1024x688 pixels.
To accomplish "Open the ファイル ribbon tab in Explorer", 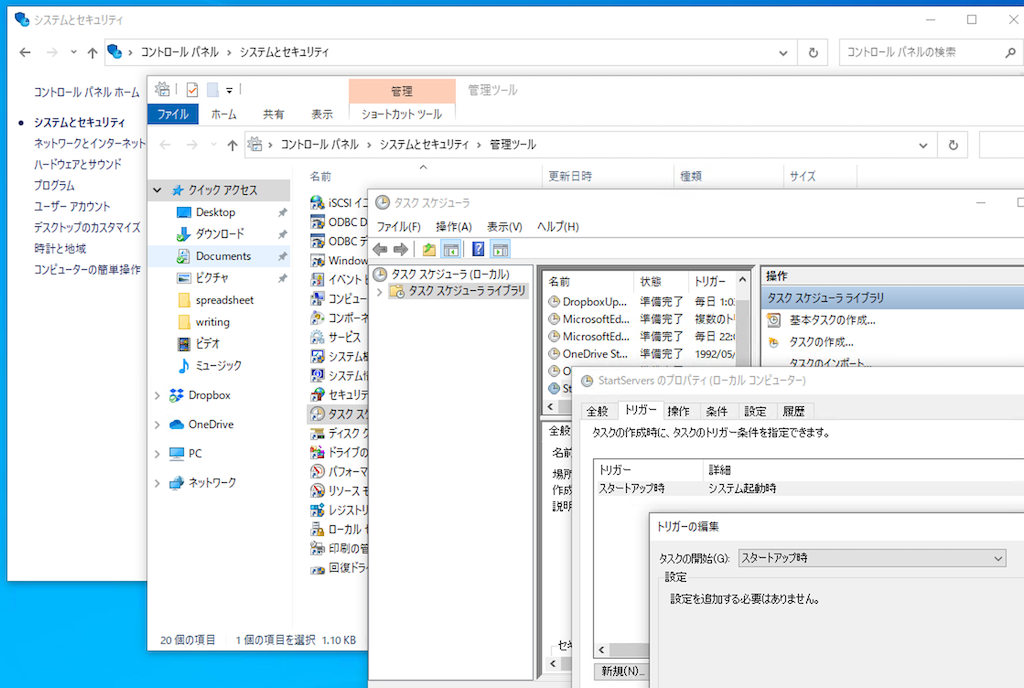I will pyautogui.click(x=173, y=114).
